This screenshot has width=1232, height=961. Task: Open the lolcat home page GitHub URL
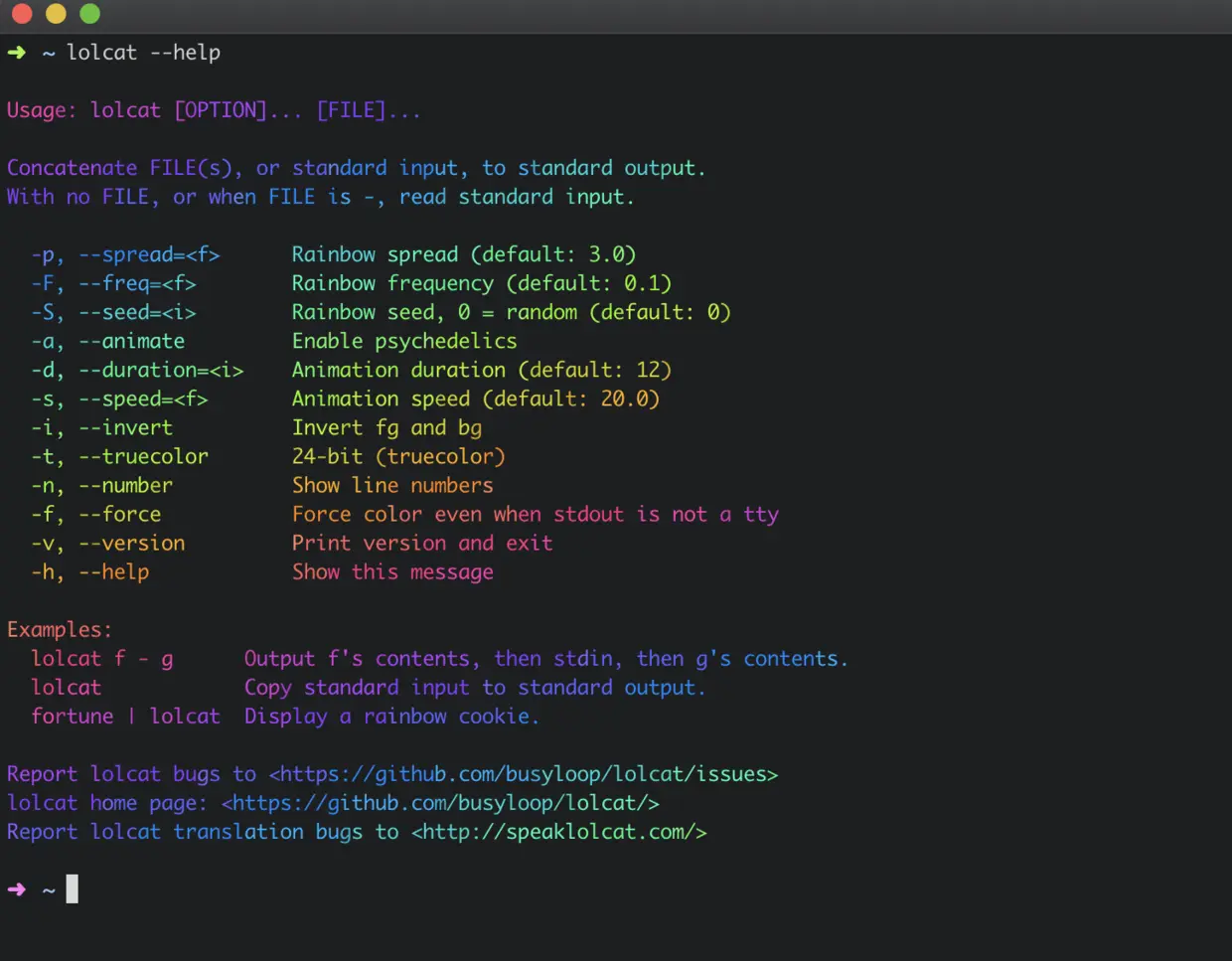click(x=440, y=803)
